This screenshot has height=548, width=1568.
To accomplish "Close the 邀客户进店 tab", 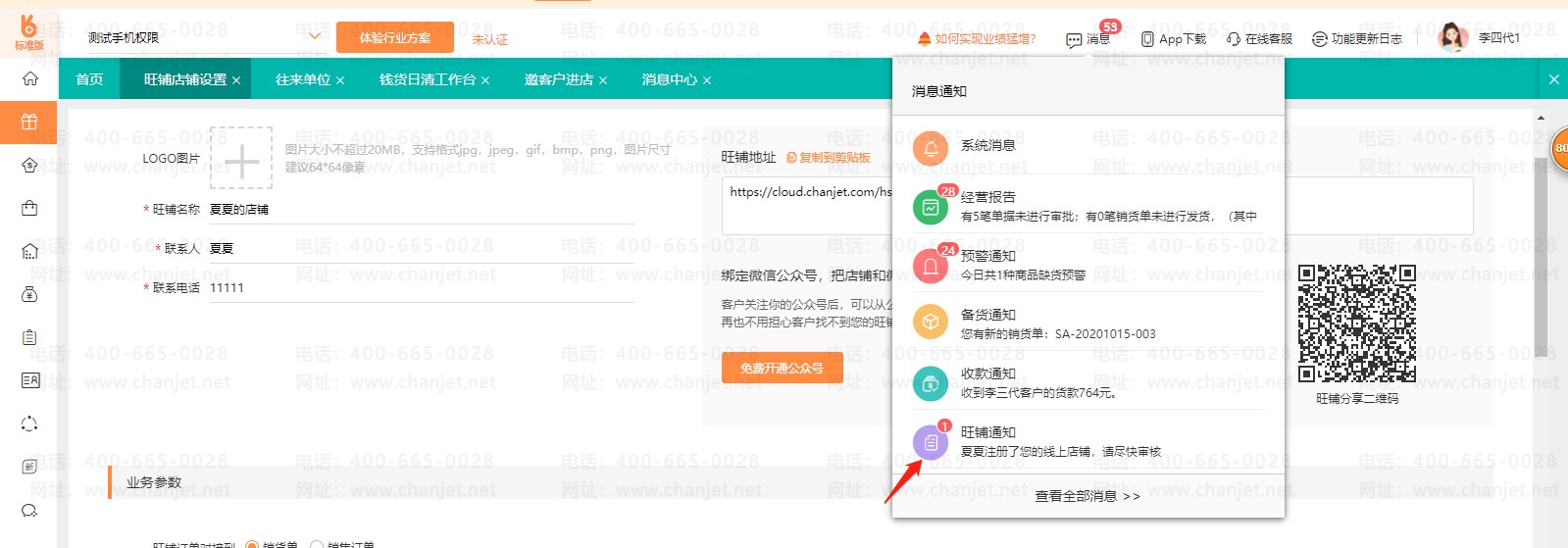I will click(x=603, y=80).
